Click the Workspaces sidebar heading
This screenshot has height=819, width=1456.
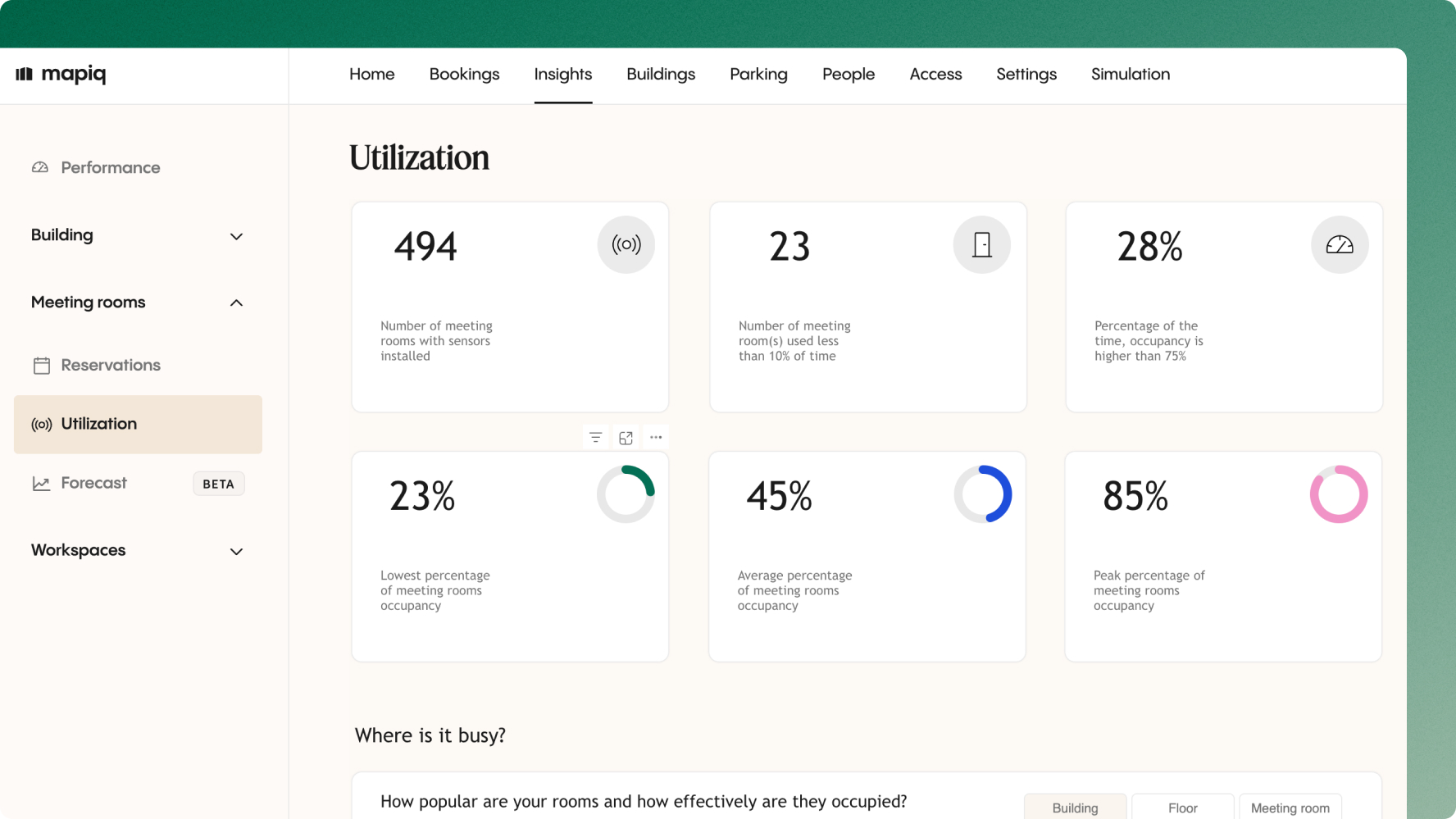(79, 550)
